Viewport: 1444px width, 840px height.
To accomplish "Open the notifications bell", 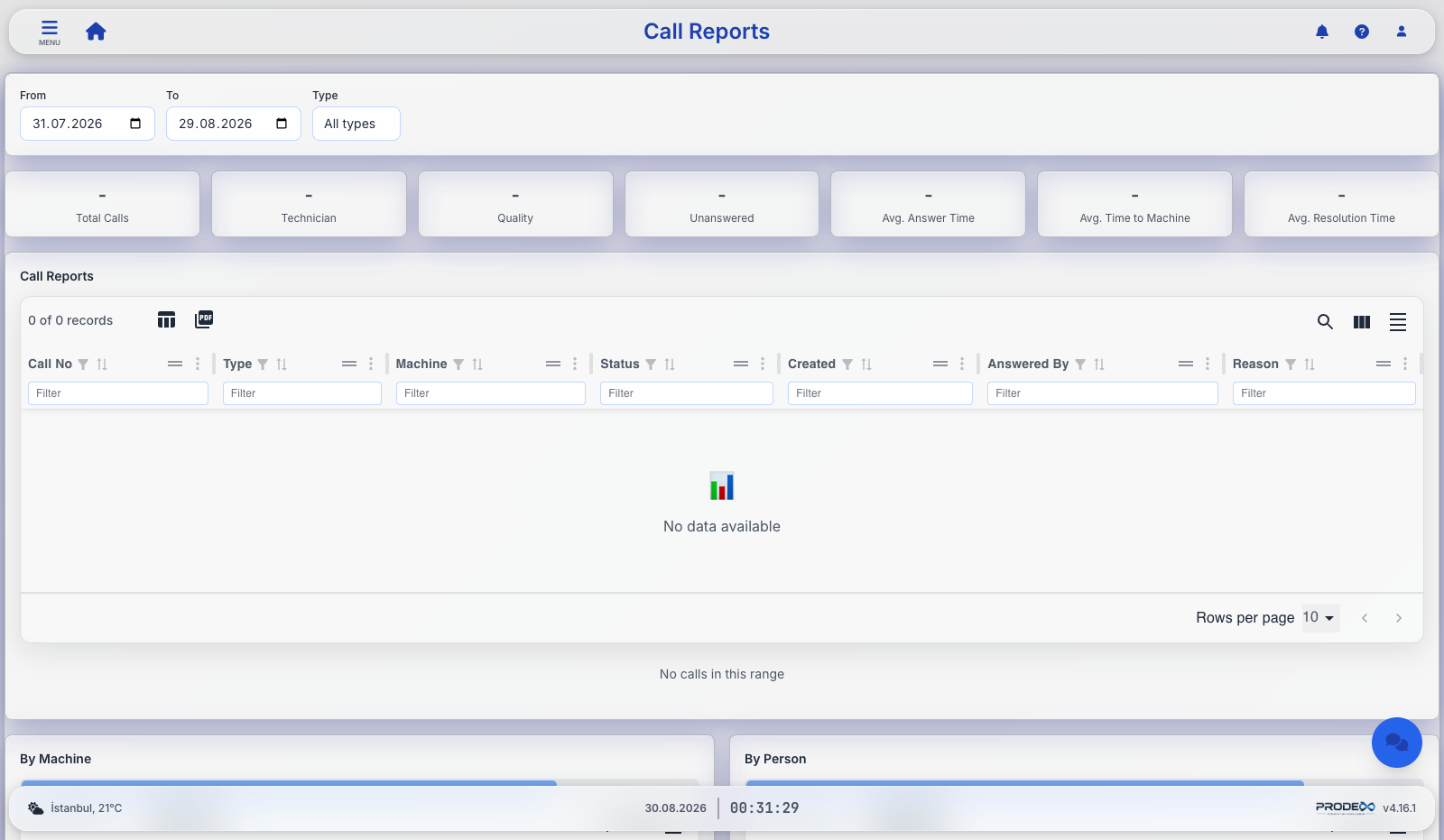I will (x=1322, y=32).
